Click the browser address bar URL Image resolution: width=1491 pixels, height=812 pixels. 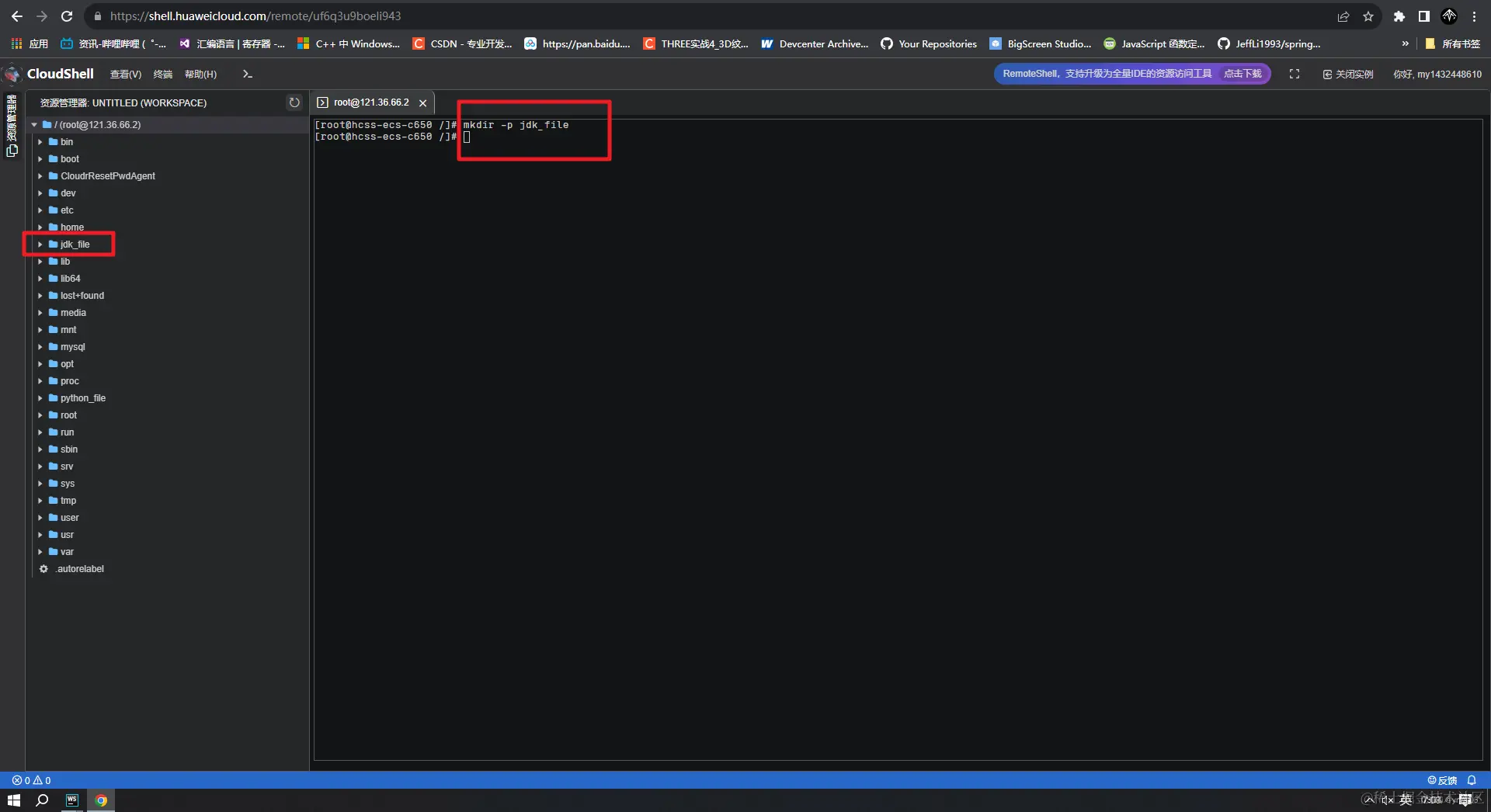point(255,16)
